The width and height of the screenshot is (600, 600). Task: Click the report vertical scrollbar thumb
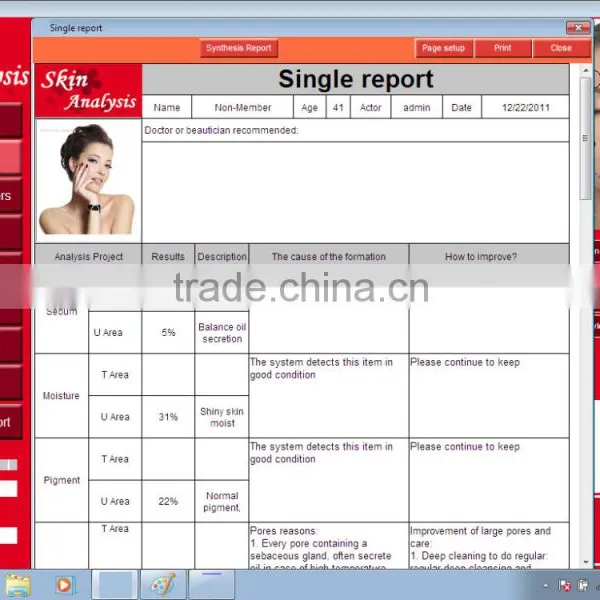[x=585, y=139]
